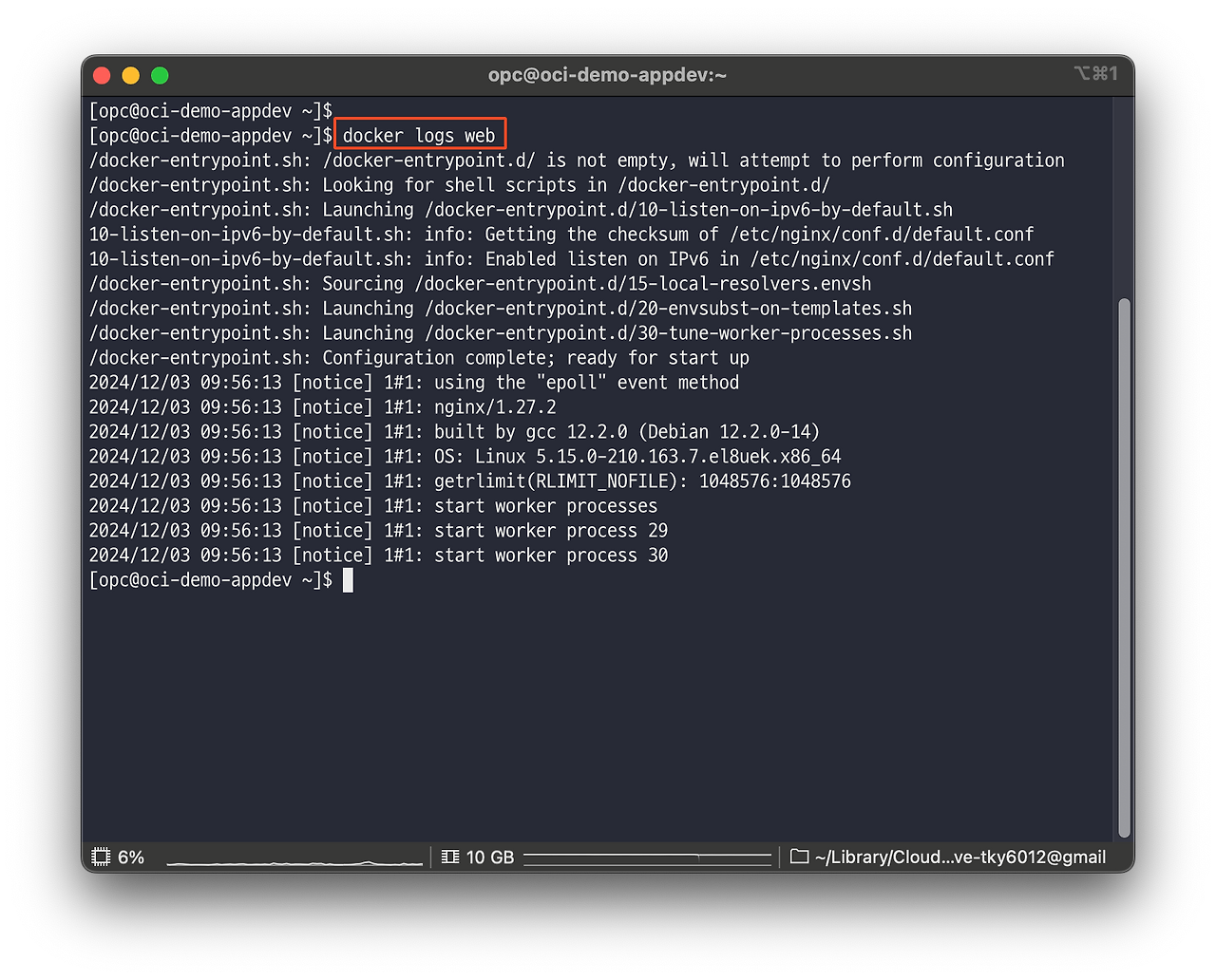Click the memory RAM icon in status bar
The image size is (1216, 980).
450,857
